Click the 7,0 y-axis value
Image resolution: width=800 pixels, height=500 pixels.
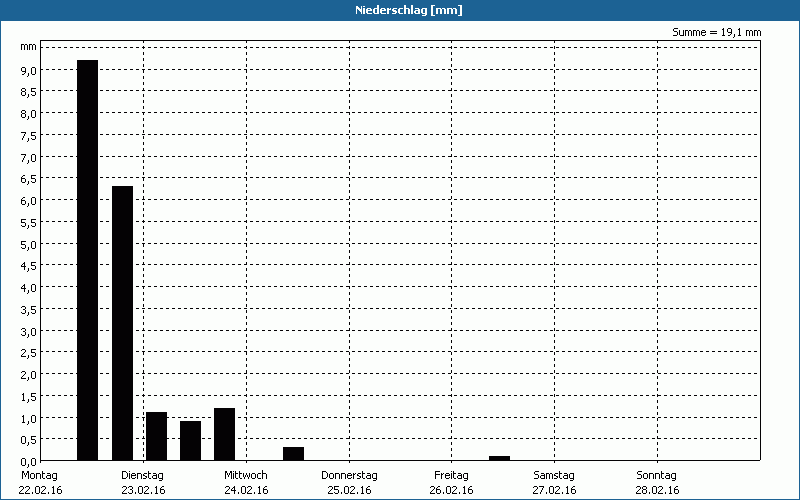point(29,158)
